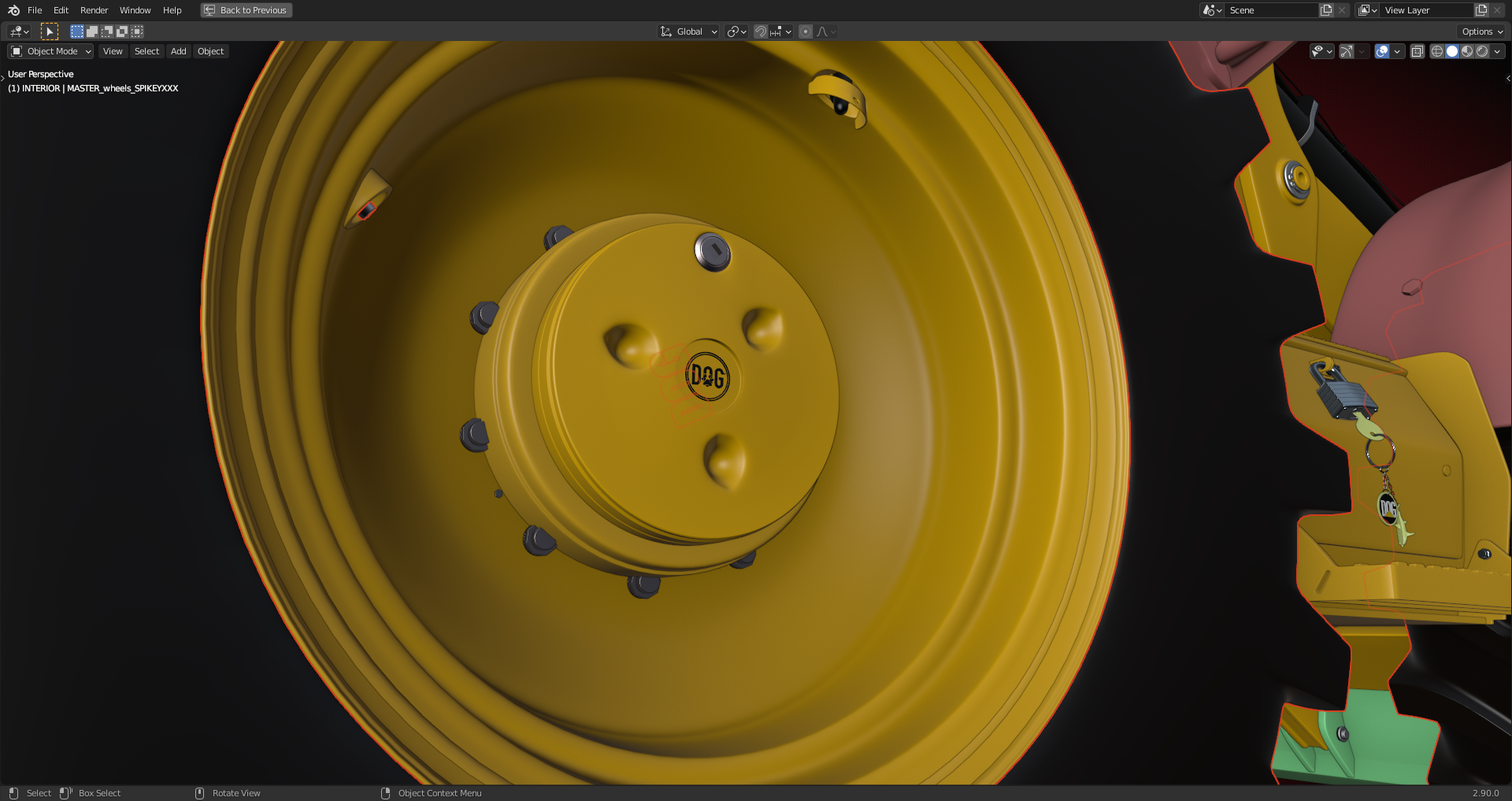Viewport: 1512px width, 801px height.
Task: Click the "MASTER_wheels_SPIKEYXXX" object label
Action: coord(122,88)
